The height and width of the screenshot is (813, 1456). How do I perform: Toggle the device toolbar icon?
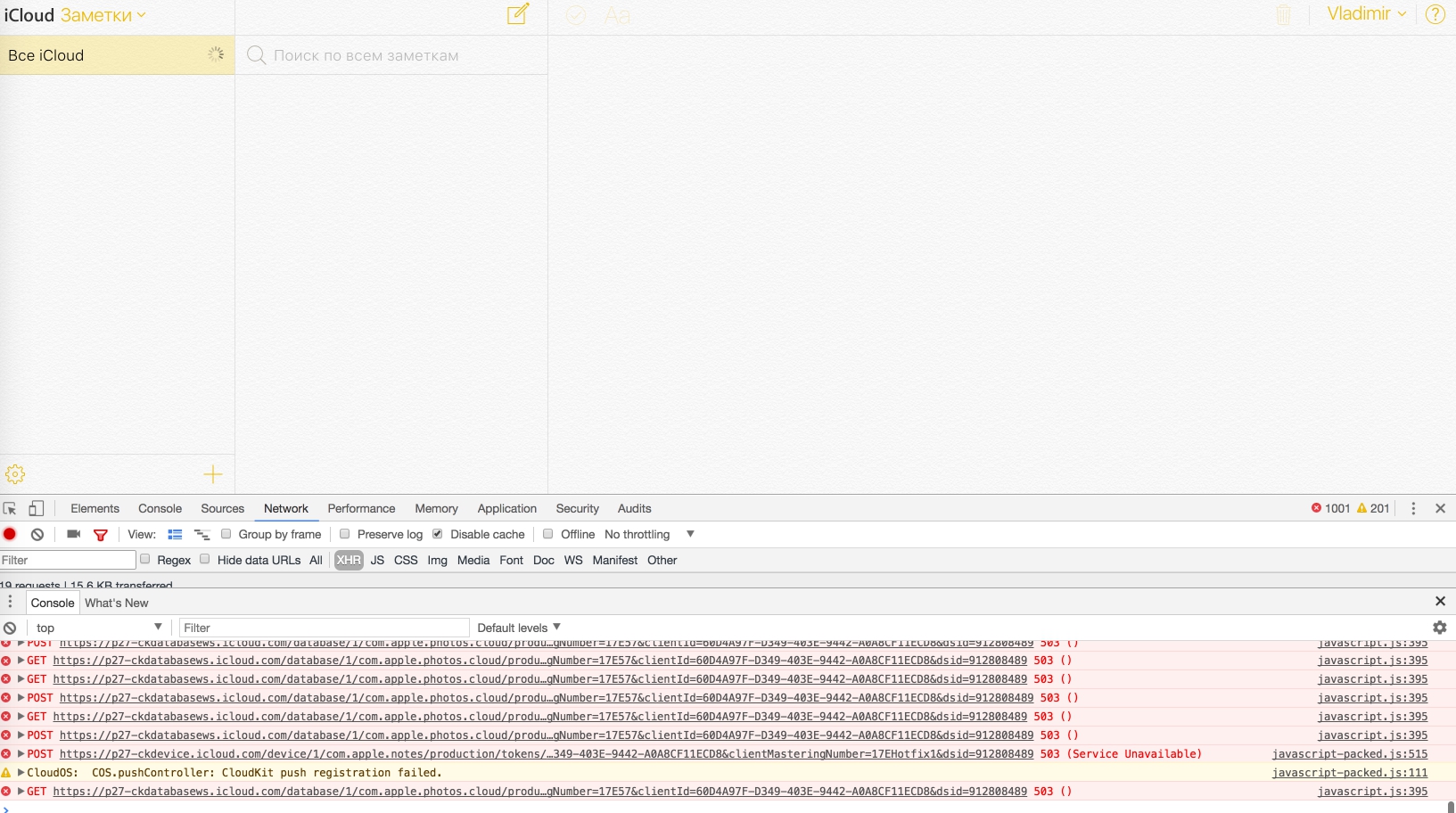(x=37, y=508)
